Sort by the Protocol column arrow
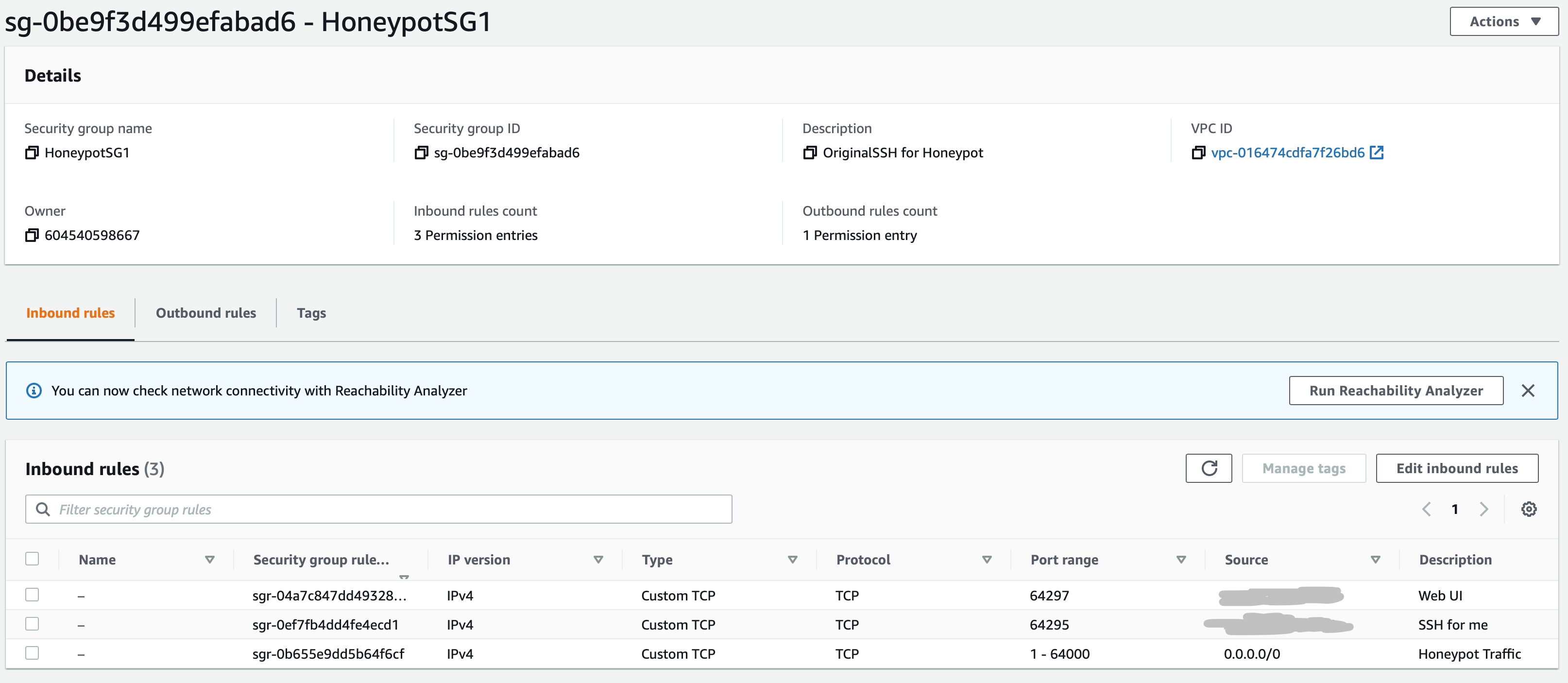The width and height of the screenshot is (1568, 683). (987, 560)
